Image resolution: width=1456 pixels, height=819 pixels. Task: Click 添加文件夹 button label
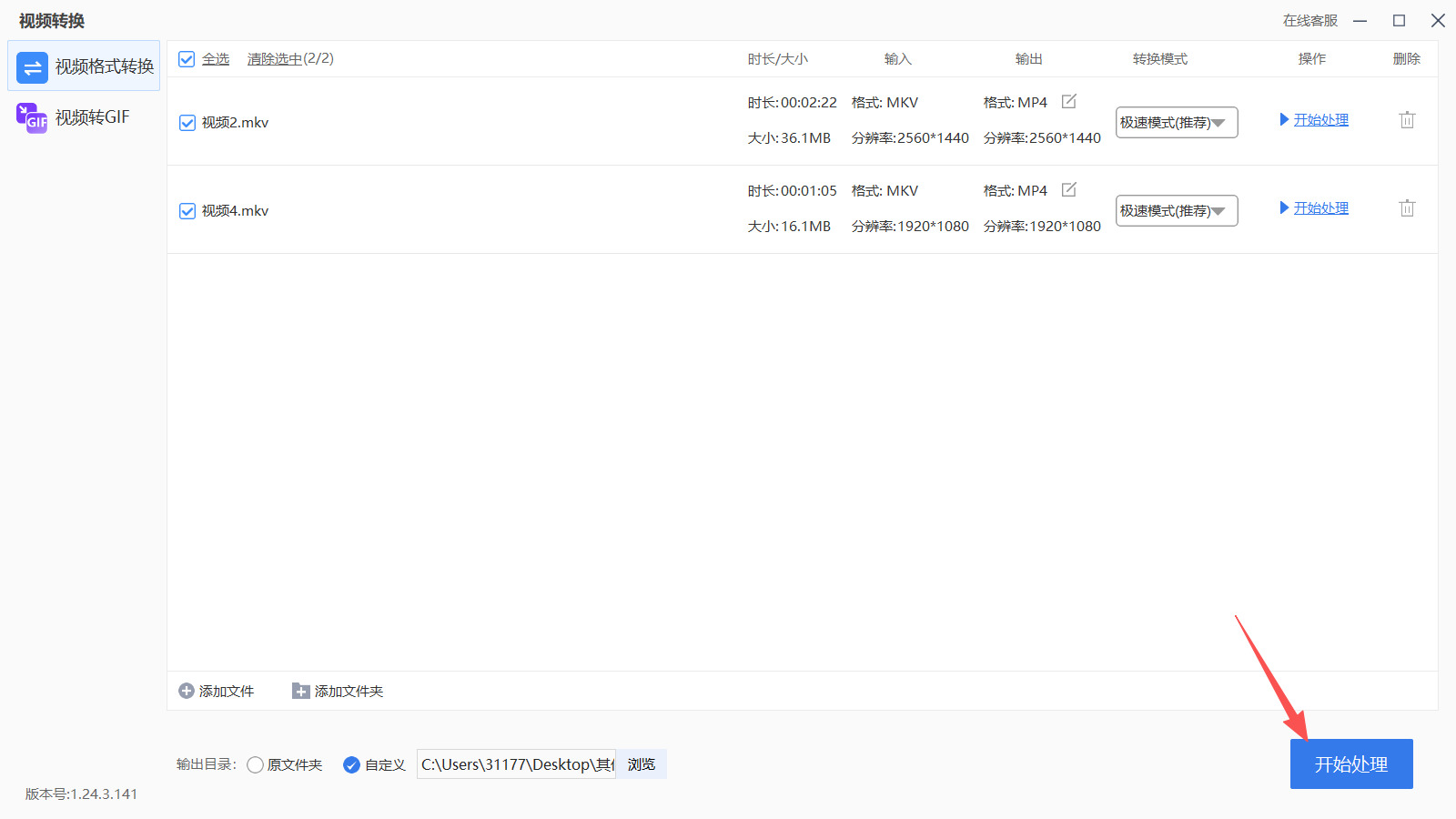[349, 692]
